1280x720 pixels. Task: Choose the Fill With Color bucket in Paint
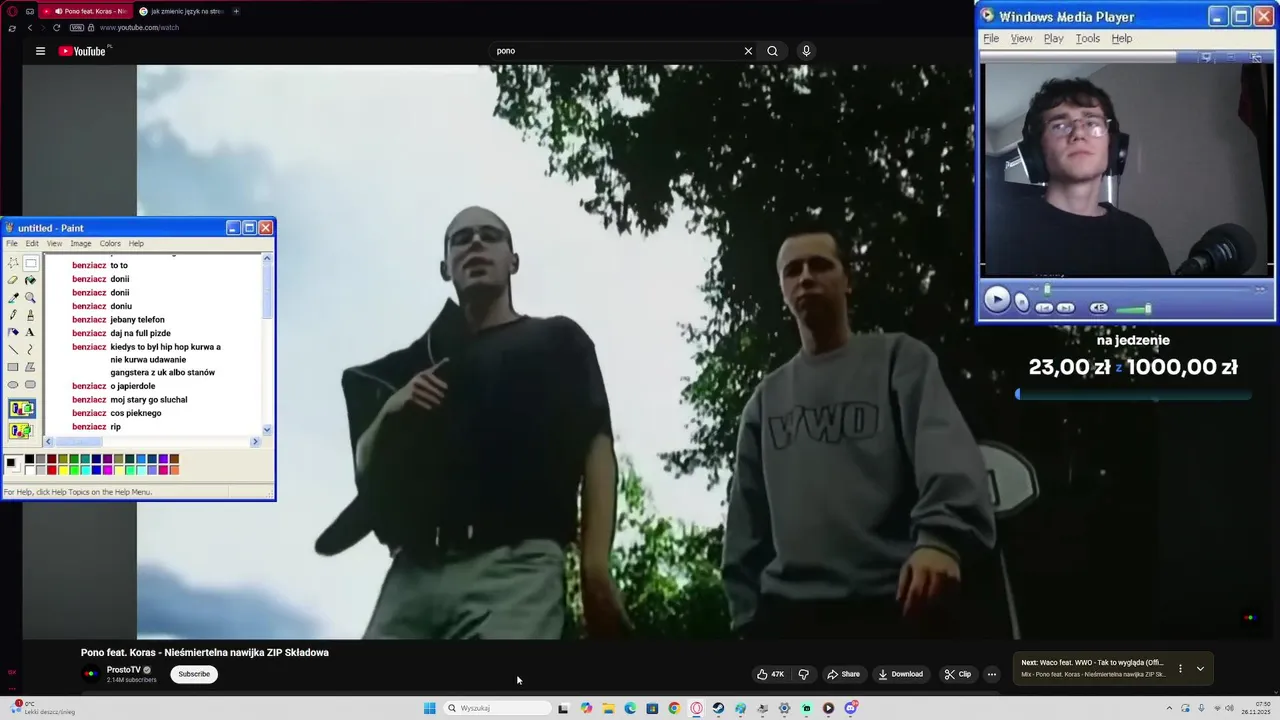coord(30,280)
